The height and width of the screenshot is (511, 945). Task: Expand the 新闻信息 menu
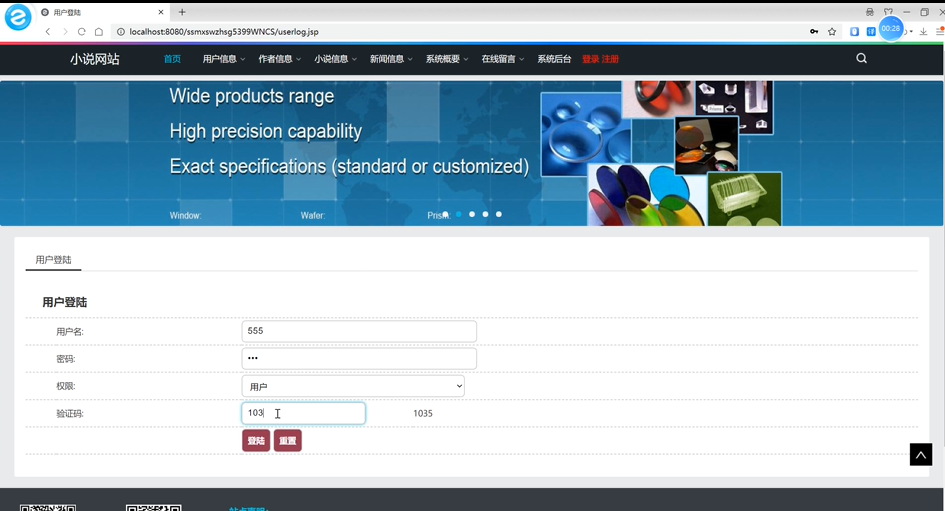(x=391, y=59)
